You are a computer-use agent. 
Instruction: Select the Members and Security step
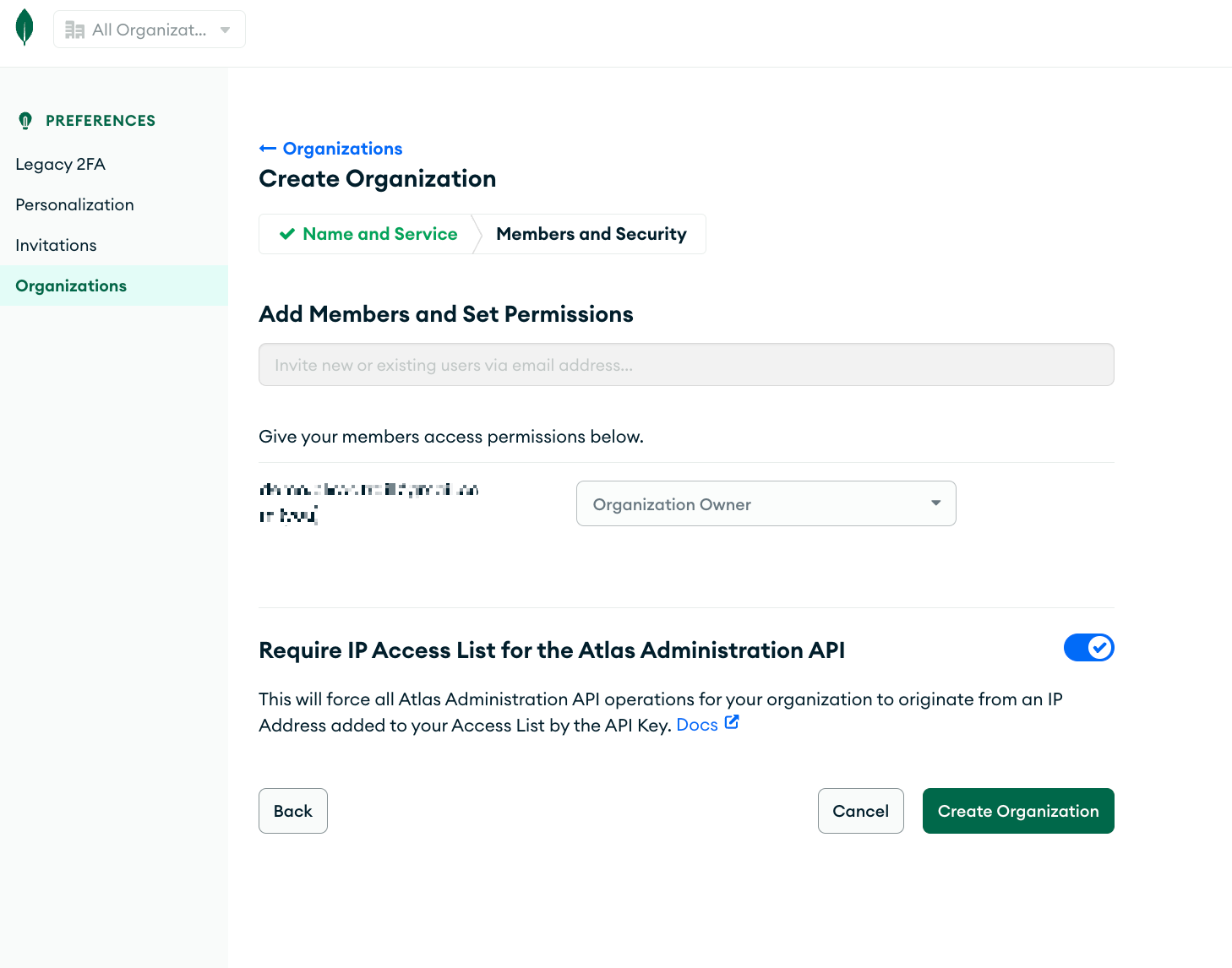(591, 234)
